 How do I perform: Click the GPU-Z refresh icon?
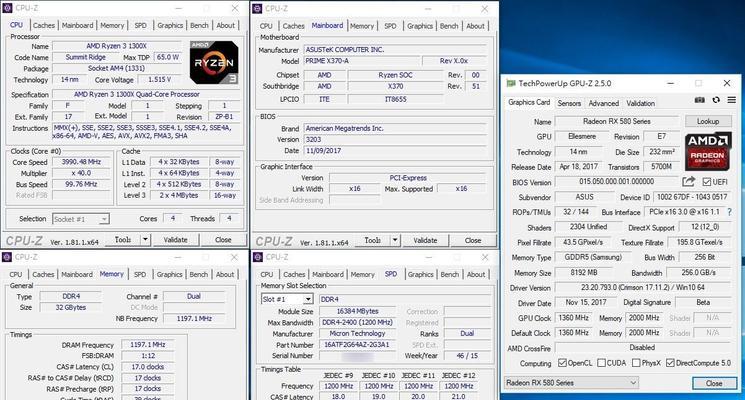[x=716, y=100]
